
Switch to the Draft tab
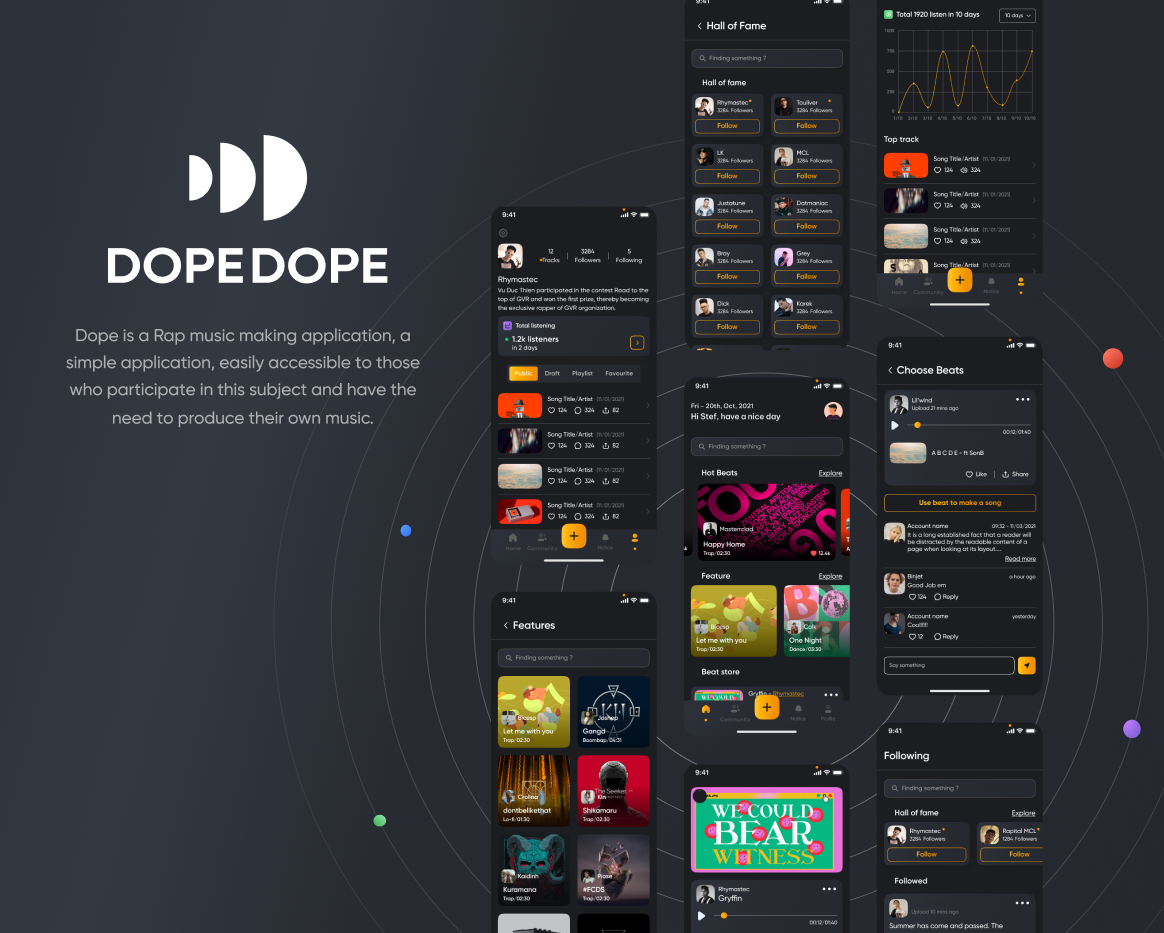pos(552,373)
